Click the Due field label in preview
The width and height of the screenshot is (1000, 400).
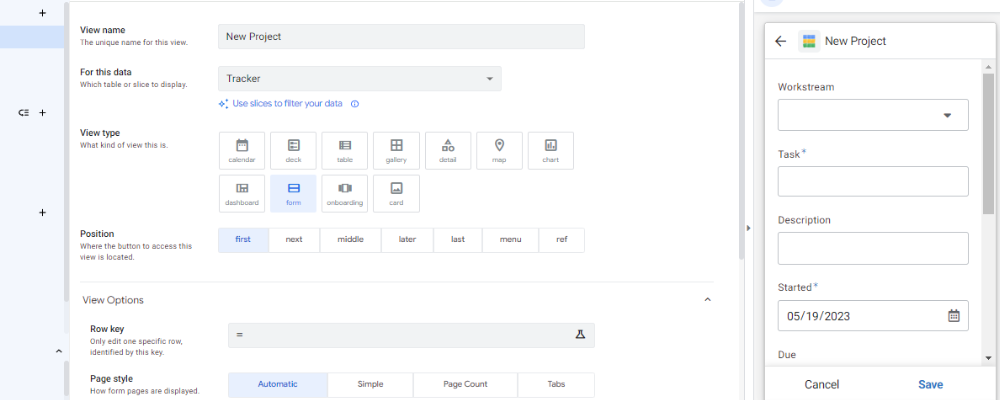[787, 355]
